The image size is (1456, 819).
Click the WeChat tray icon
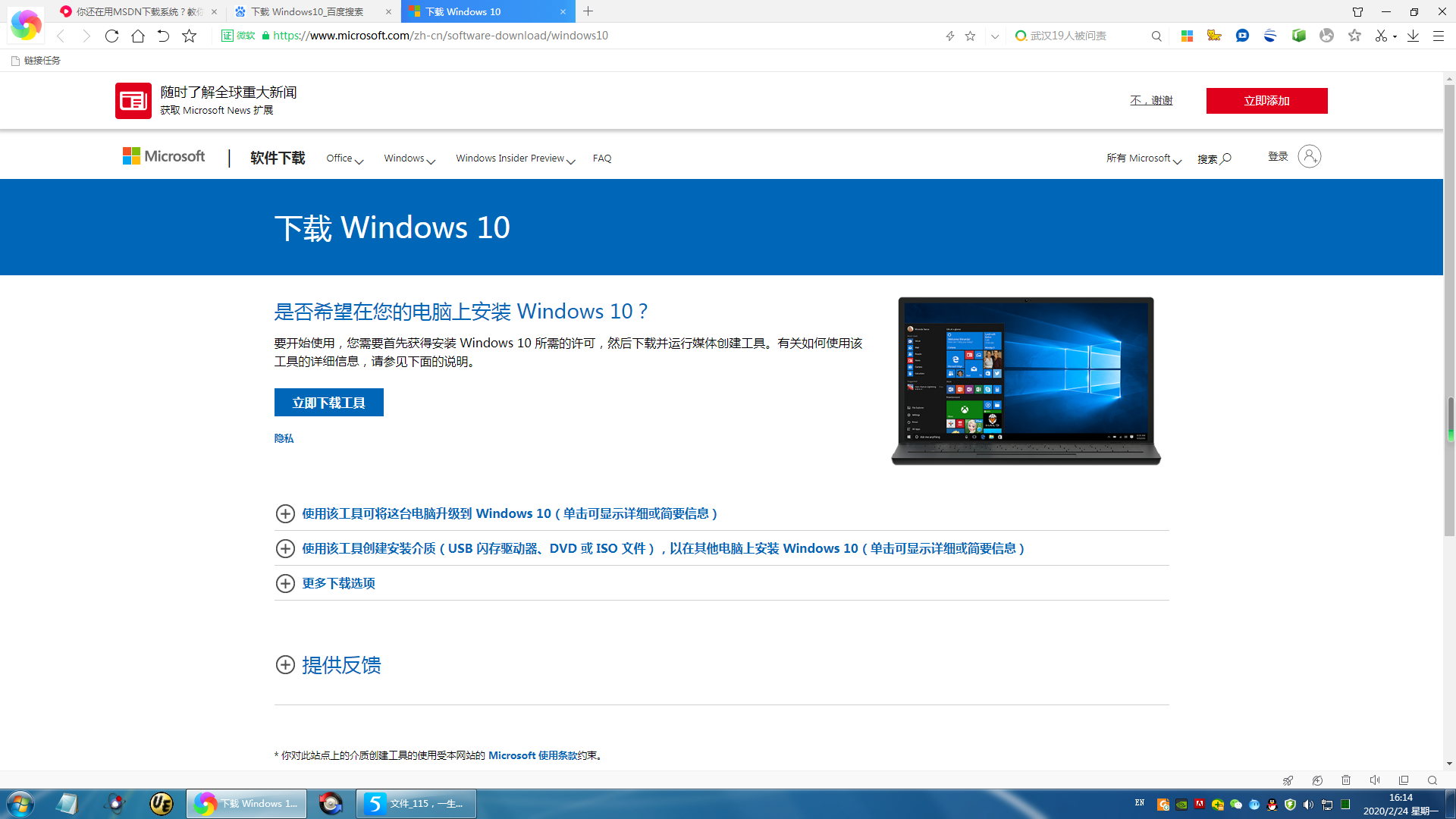click(x=1235, y=805)
